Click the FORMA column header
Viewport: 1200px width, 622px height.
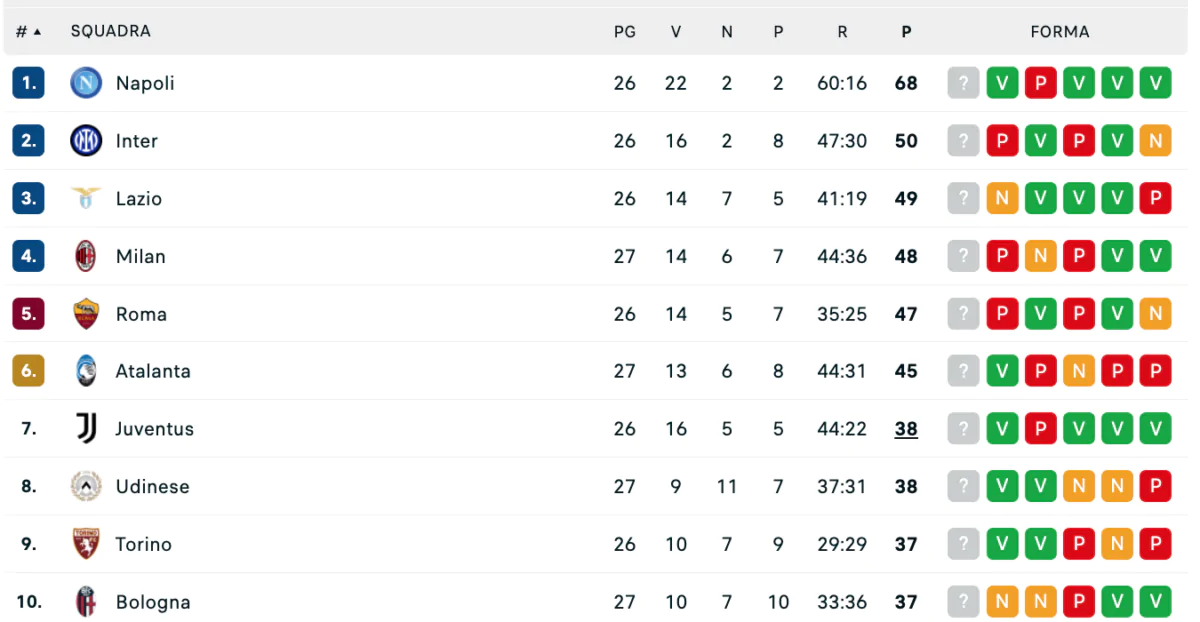1060,32
